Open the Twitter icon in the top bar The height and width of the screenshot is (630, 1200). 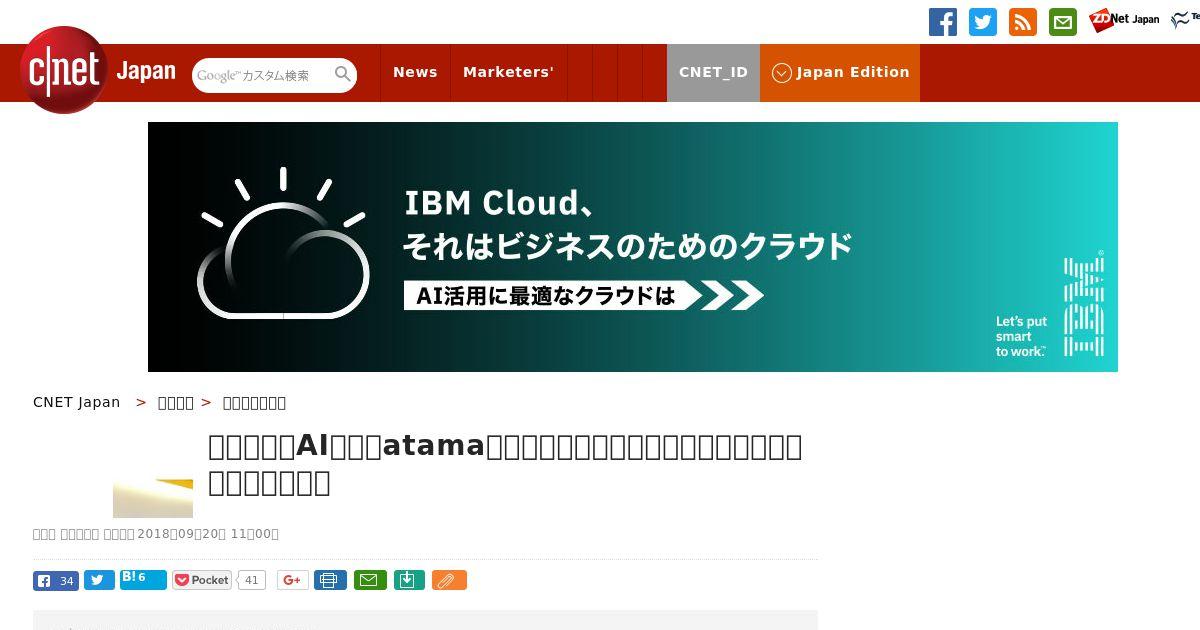pos(983,22)
